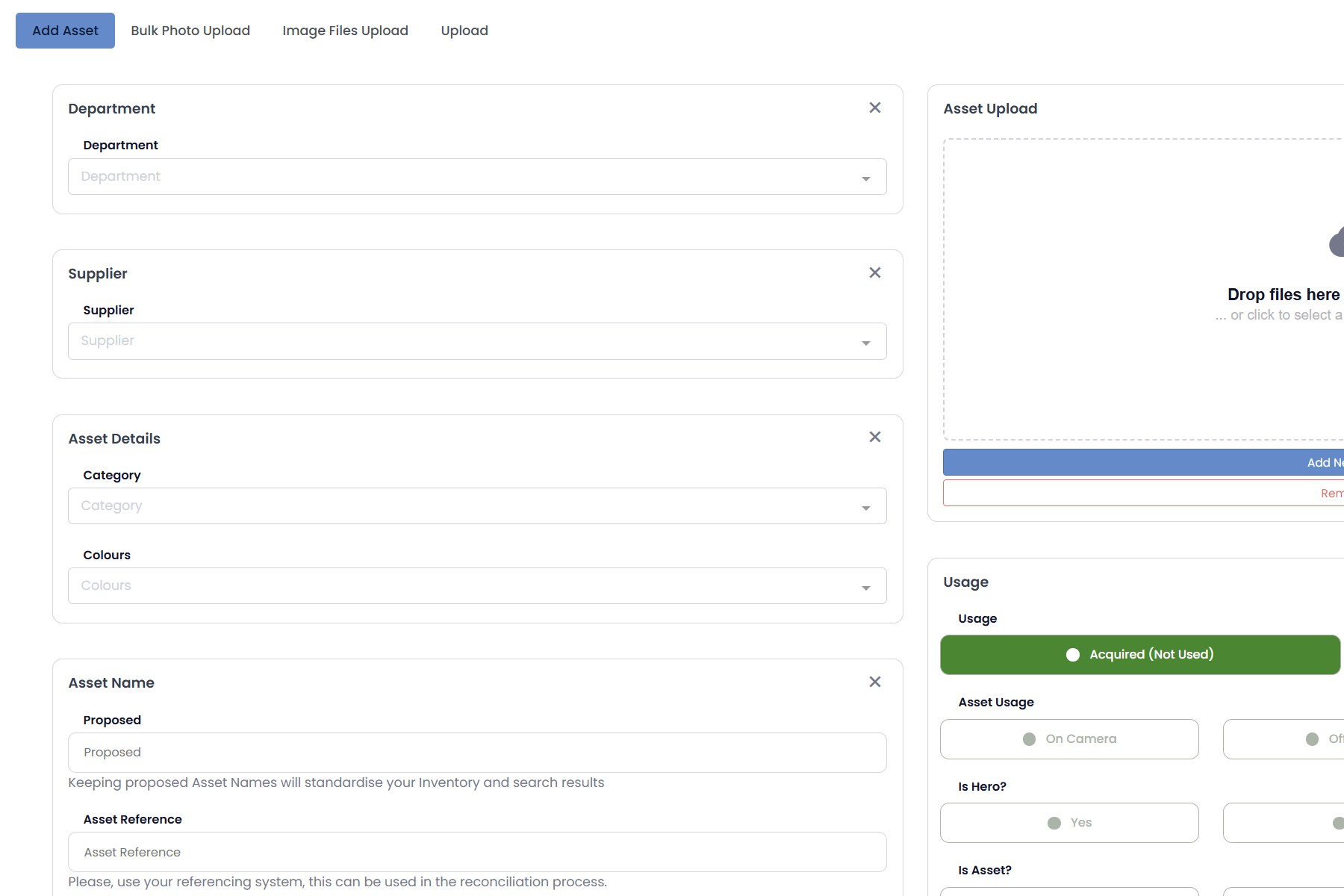The image size is (1344, 896).
Task: Dismiss the Department panel
Action: click(874, 108)
